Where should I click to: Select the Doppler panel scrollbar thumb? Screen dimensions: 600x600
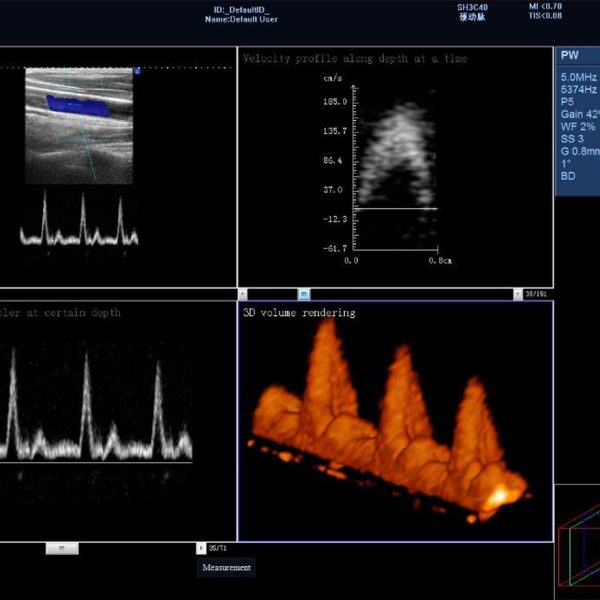[x=62, y=548]
